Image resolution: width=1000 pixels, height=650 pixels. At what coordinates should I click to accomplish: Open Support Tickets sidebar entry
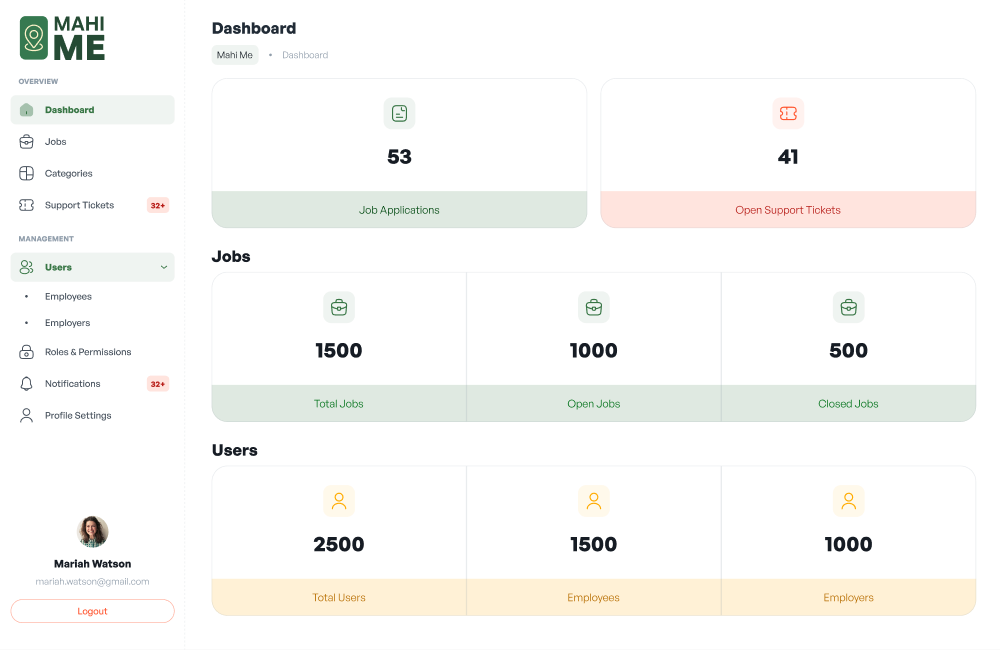tap(92, 205)
